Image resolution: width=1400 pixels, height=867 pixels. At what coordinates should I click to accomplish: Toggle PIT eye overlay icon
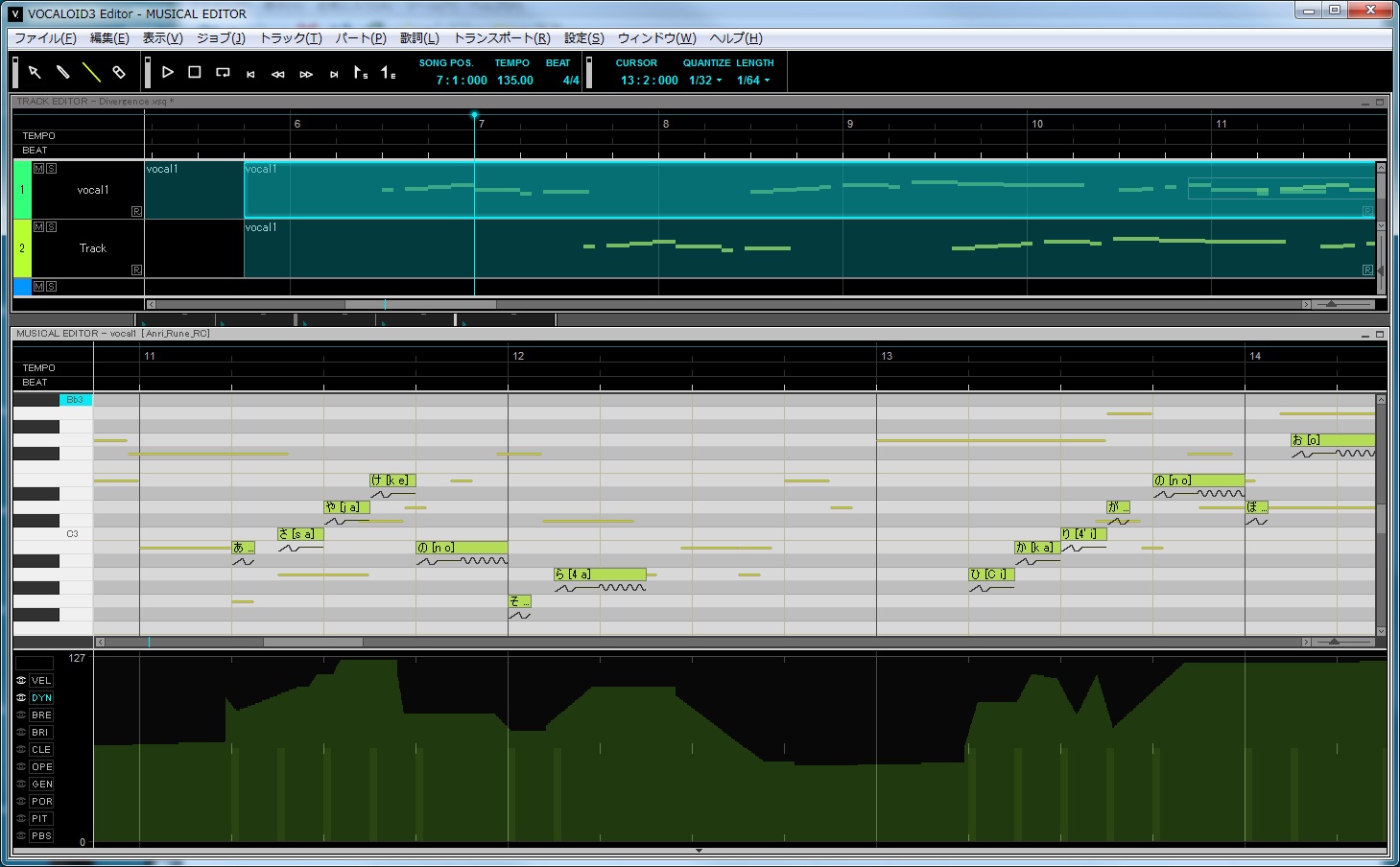tap(21, 818)
